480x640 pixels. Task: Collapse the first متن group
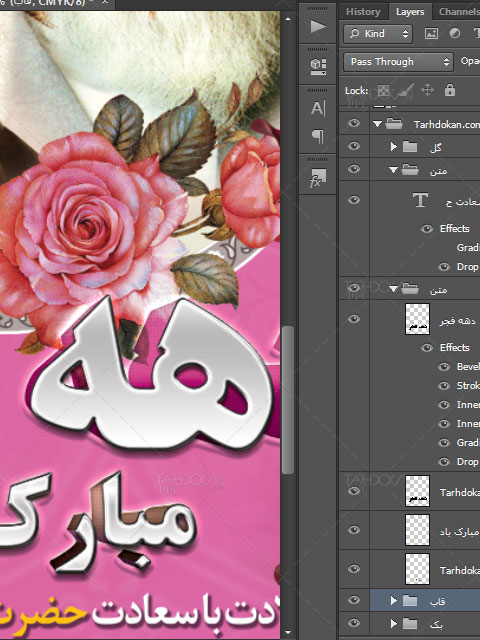(x=393, y=170)
